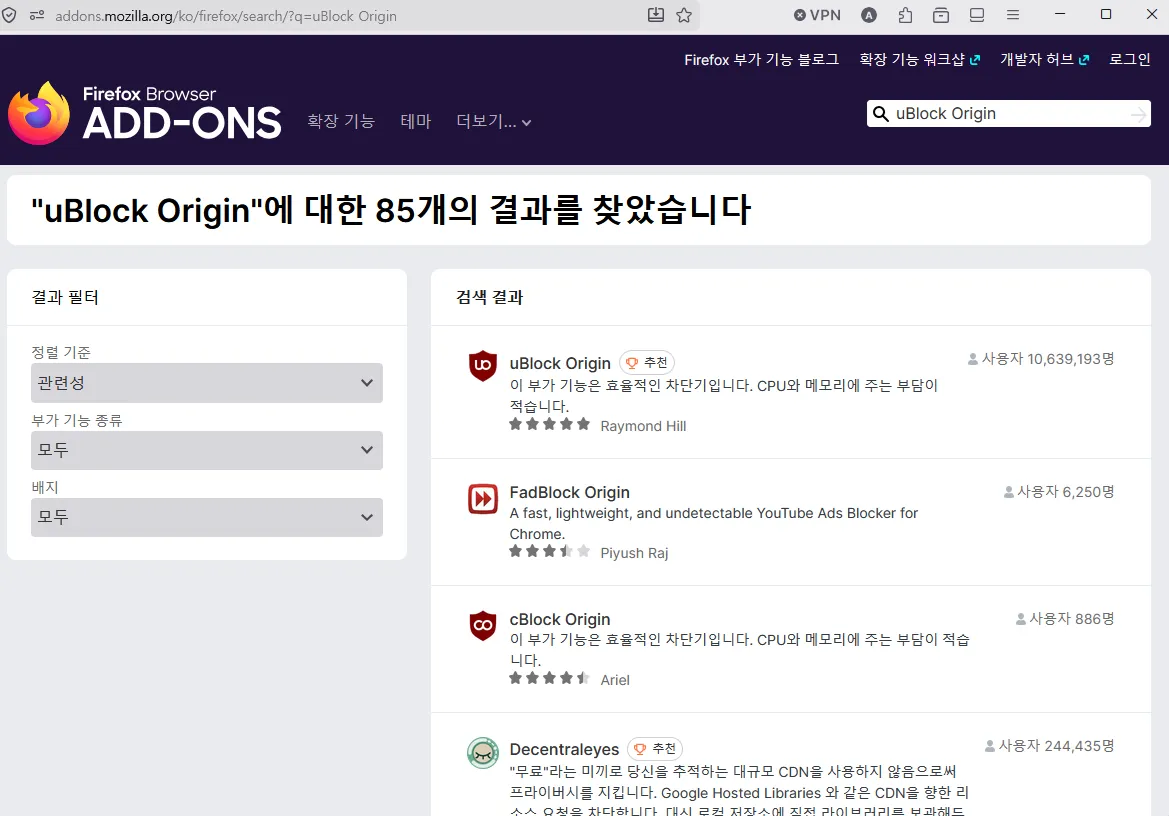The image size is (1169, 816).
Task: Click the star rating of cBlock Origin
Action: click(549, 678)
